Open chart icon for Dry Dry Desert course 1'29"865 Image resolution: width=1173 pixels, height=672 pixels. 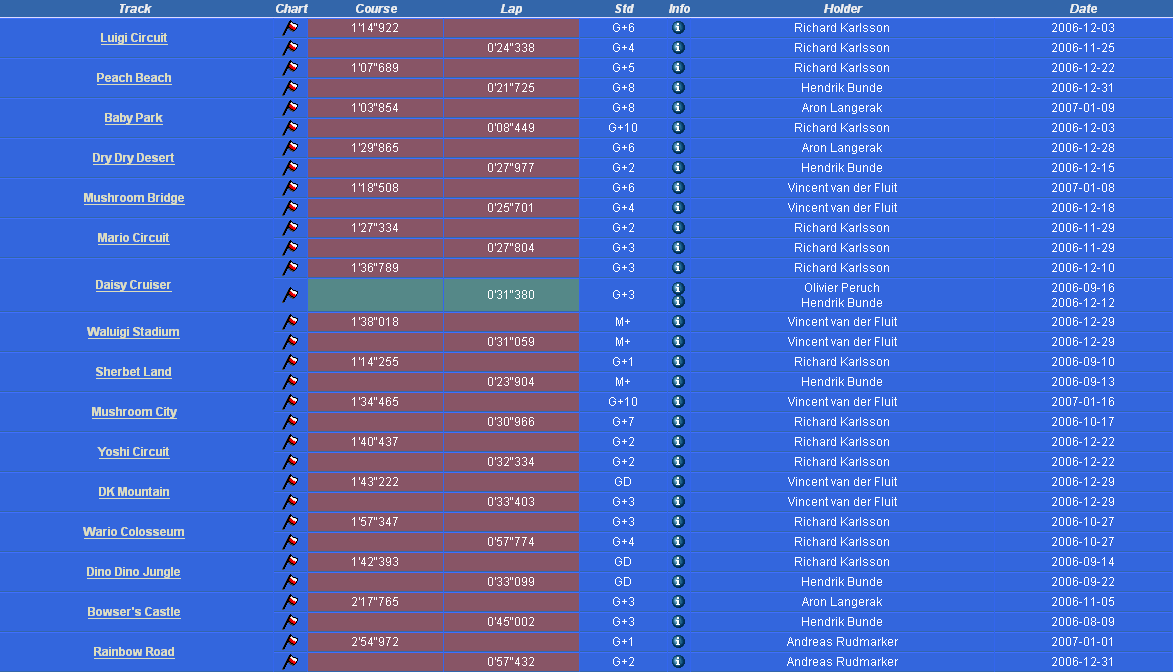[x=290, y=148]
